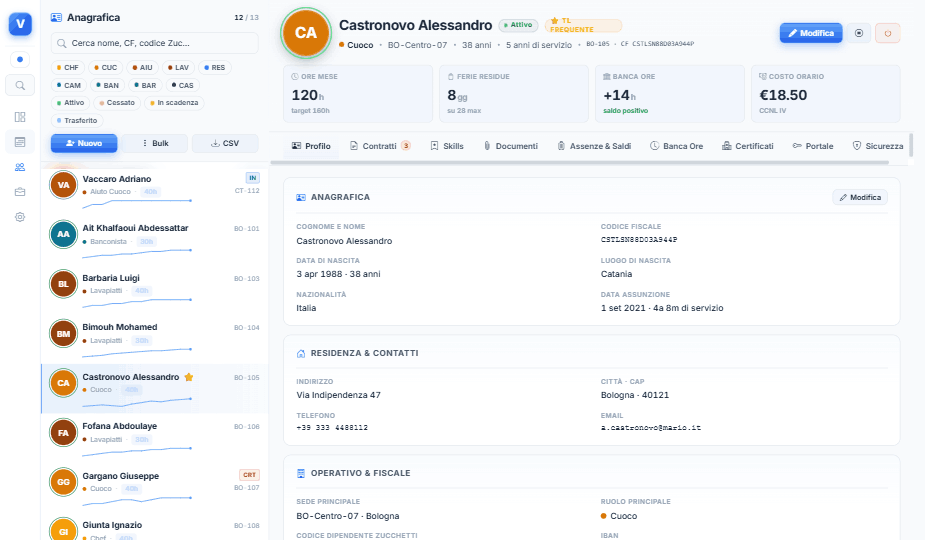The image size is (925, 540).
Task: Toggle the LAV role filter chip
Action: pos(178,68)
